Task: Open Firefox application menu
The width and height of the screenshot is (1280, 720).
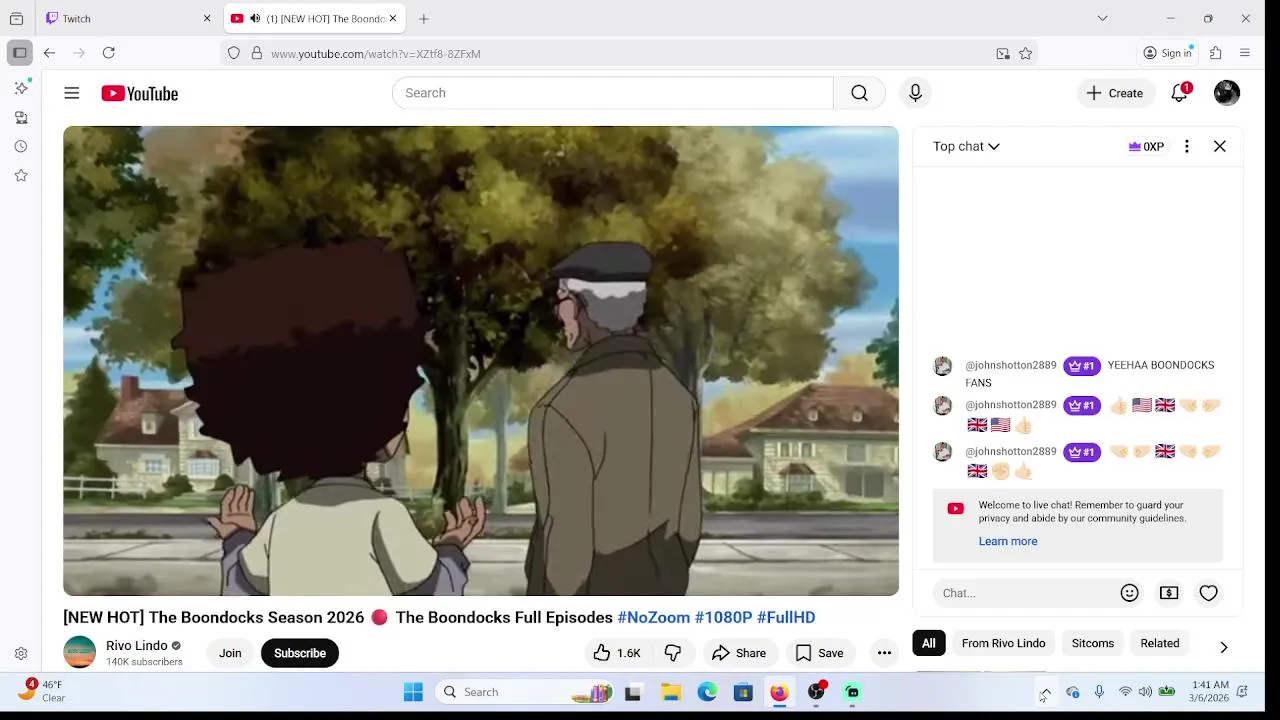Action: (1245, 53)
